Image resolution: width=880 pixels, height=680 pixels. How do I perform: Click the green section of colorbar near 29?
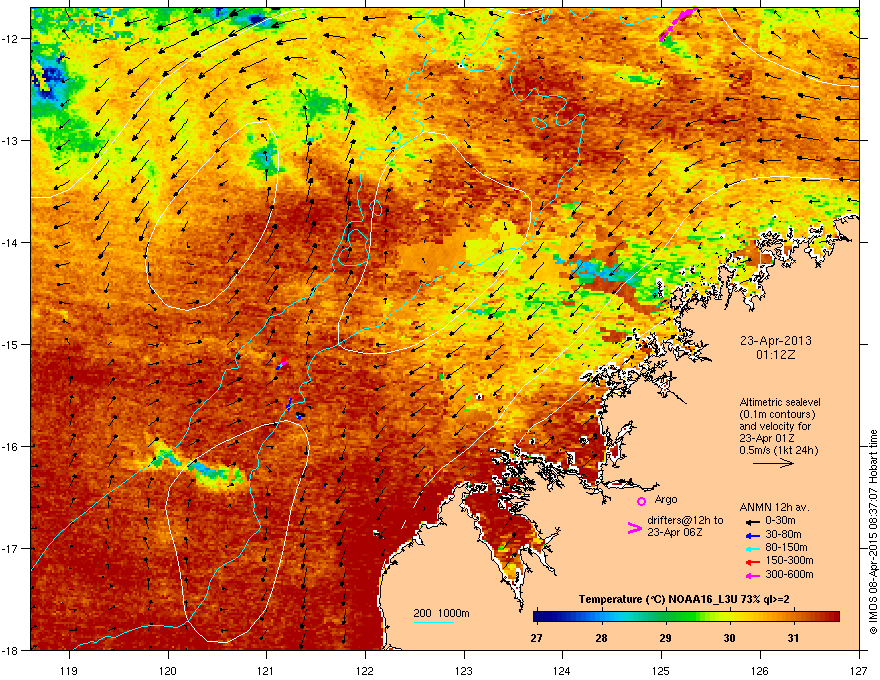point(666,617)
